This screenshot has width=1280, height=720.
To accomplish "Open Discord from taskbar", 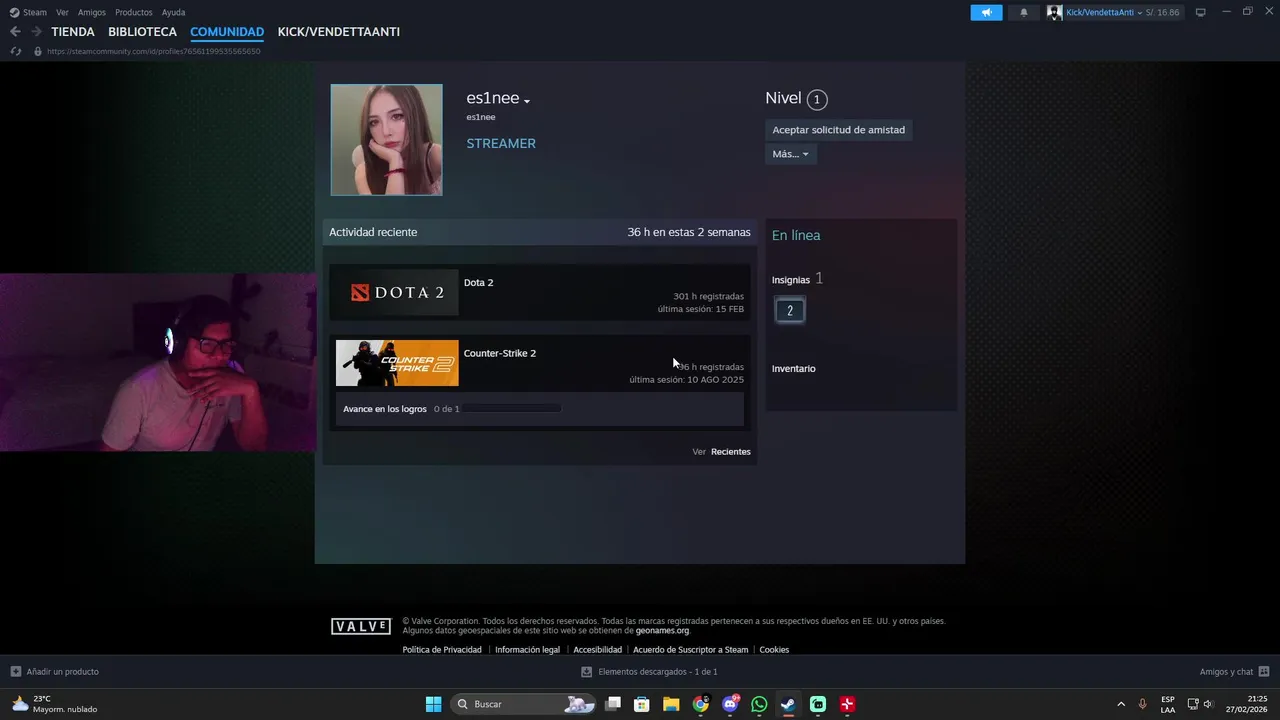I will click(x=730, y=704).
